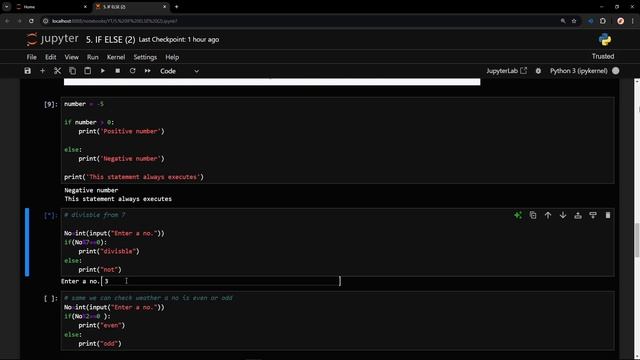The height and width of the screenshot is (360, 640).
Task: Bookmark this page with star icon
Action: click(x=574, y=21)
